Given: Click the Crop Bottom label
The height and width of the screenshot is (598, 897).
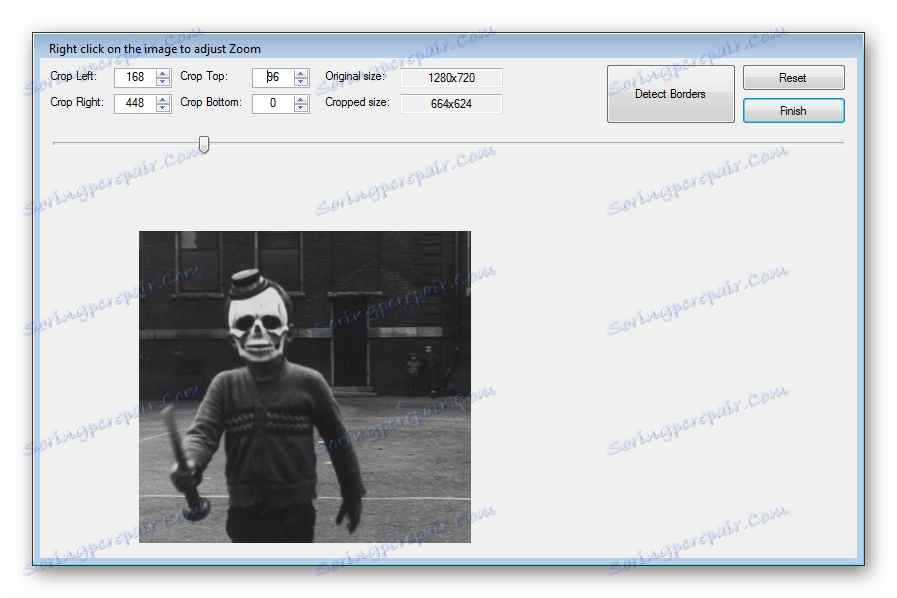Looking at the screenshot, I should (211, 102).
